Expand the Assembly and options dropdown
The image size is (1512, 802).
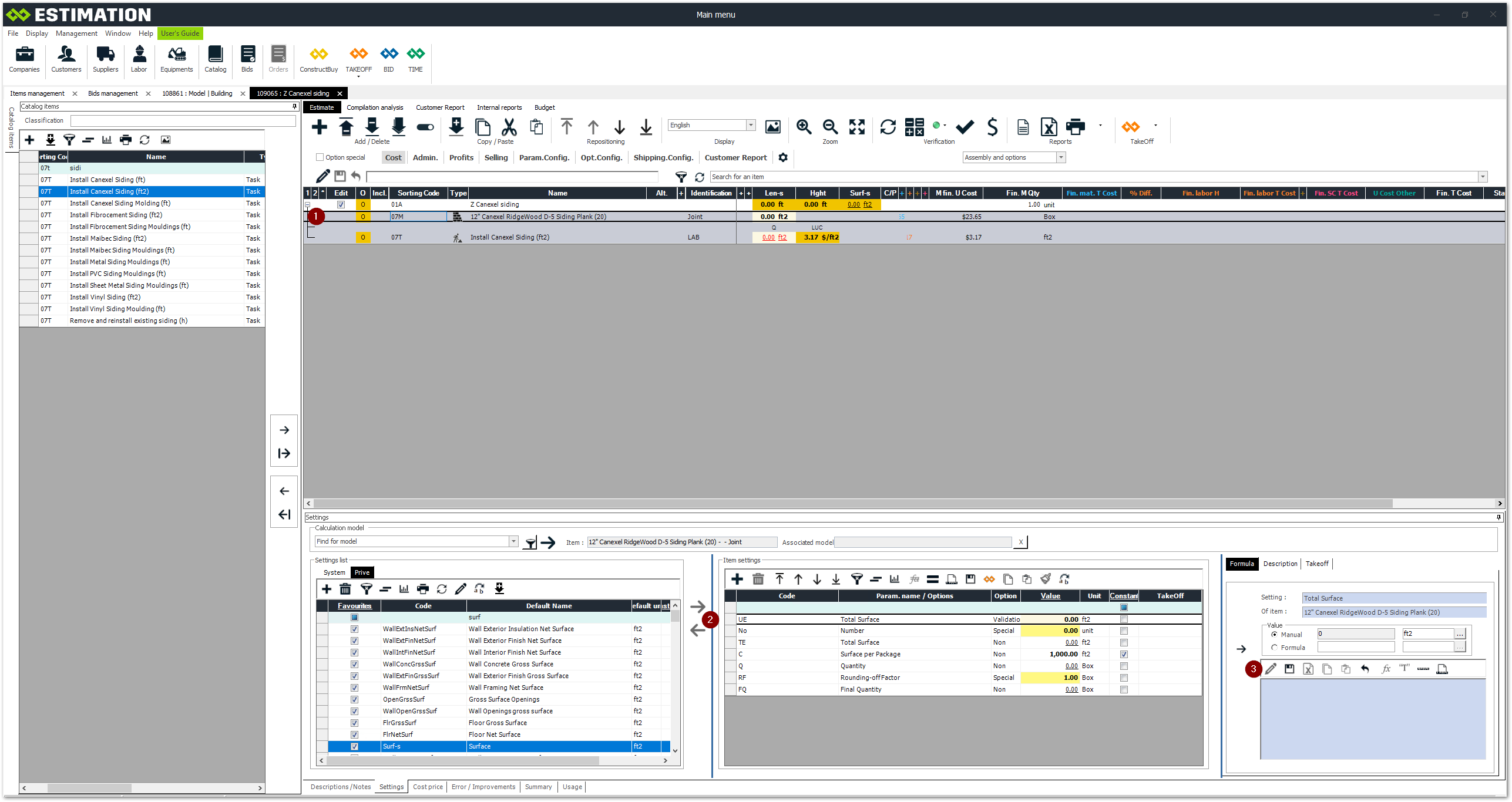[1061, 157]
